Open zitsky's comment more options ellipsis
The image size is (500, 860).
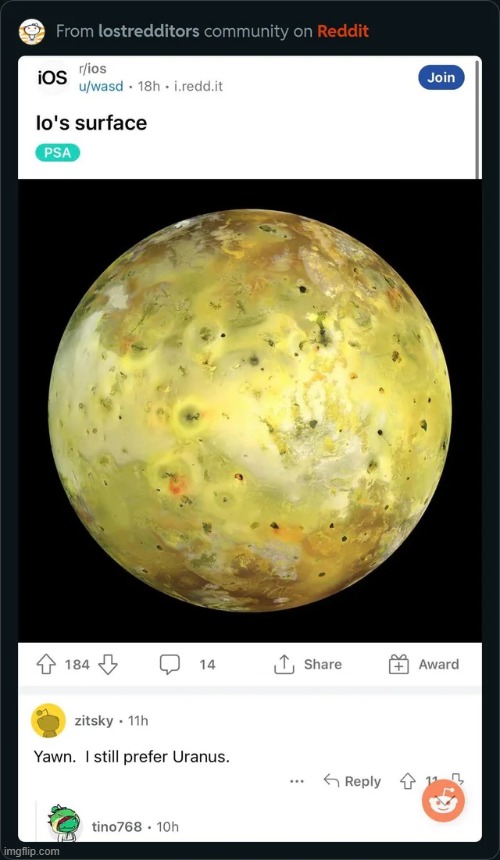click(297, 782)
